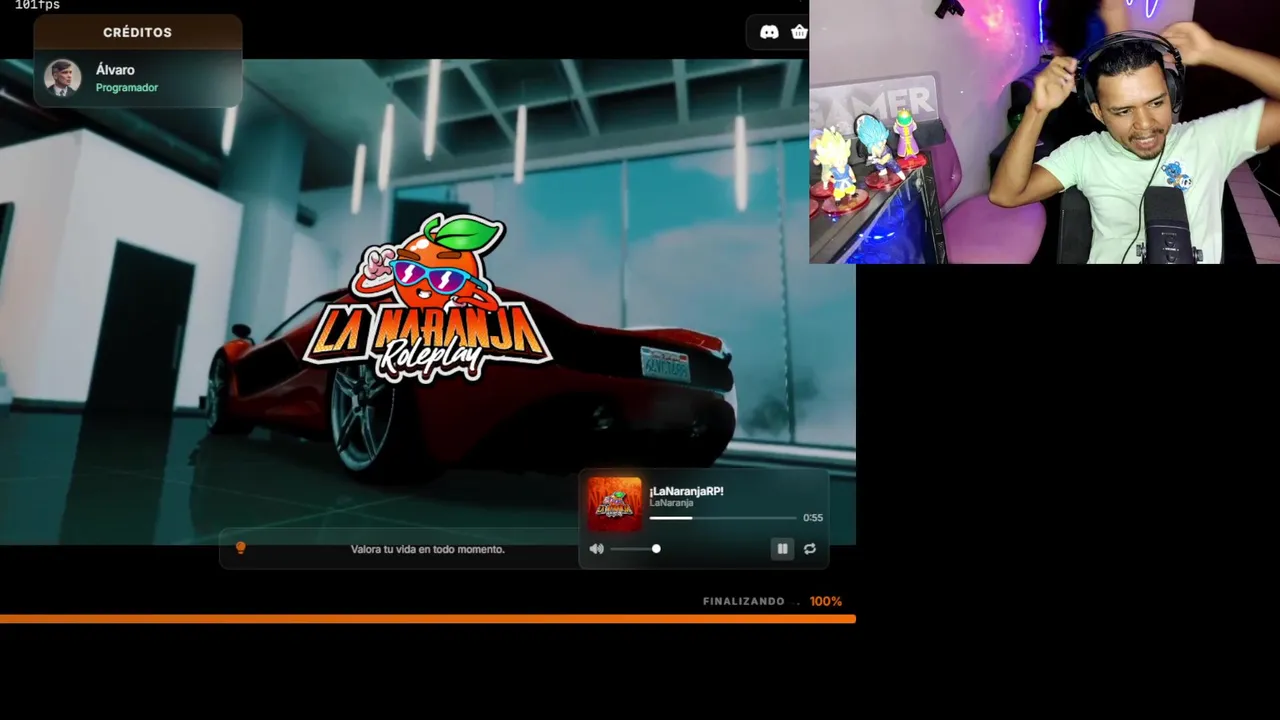Click the orange loading progress bar

[x=428, y=619]
